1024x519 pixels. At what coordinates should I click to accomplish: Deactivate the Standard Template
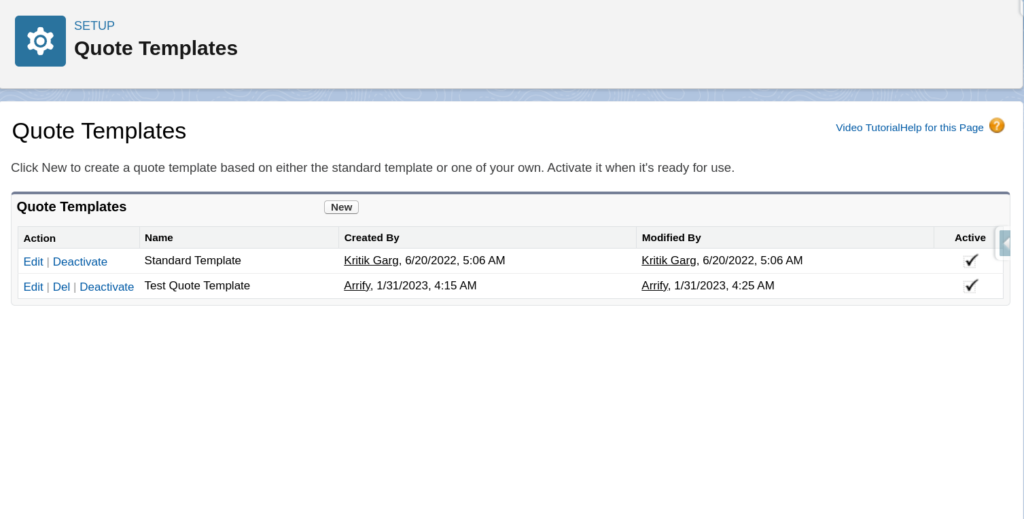click(x=80, y=261)
